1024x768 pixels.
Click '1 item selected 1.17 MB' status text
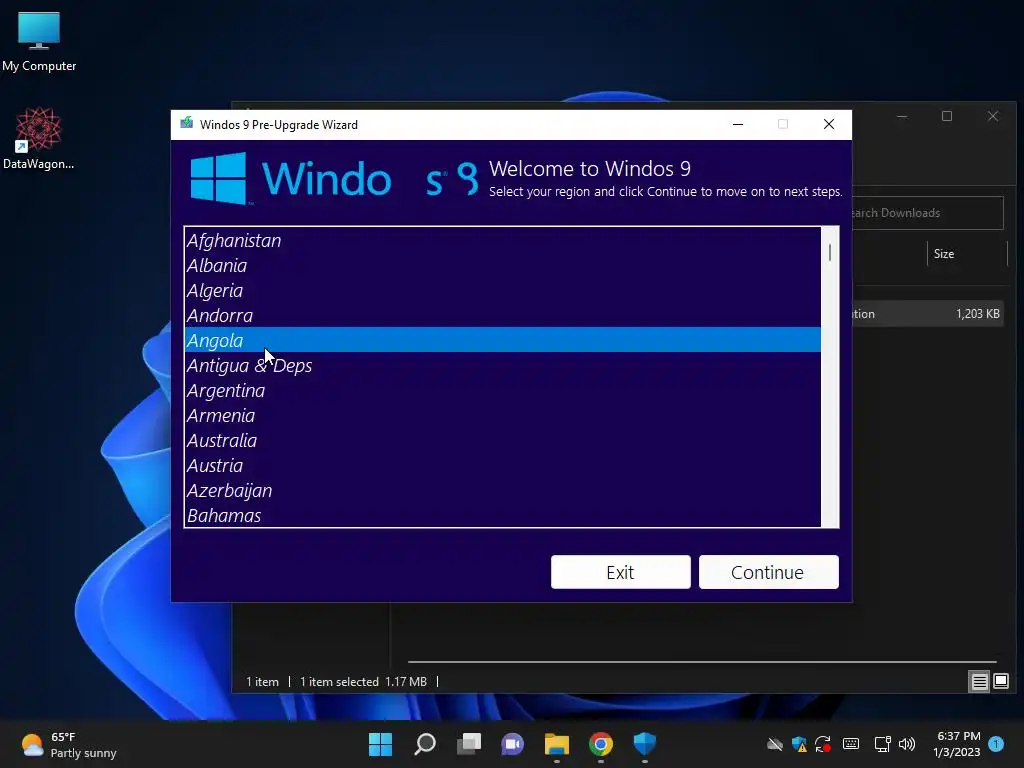pyautogui.click(x=363, y=682)
